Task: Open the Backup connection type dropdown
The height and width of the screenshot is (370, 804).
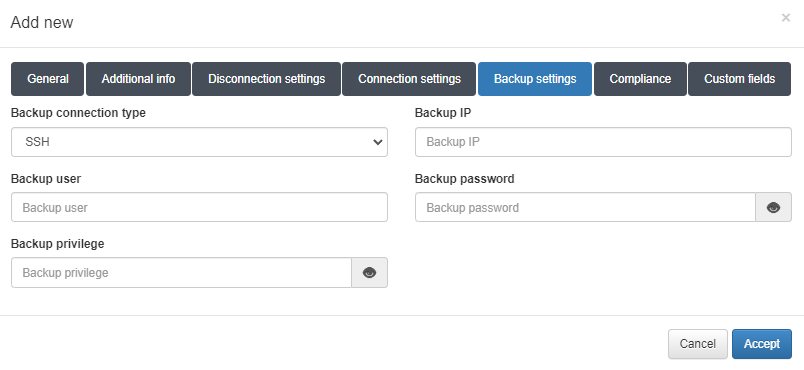Action: 199,142
